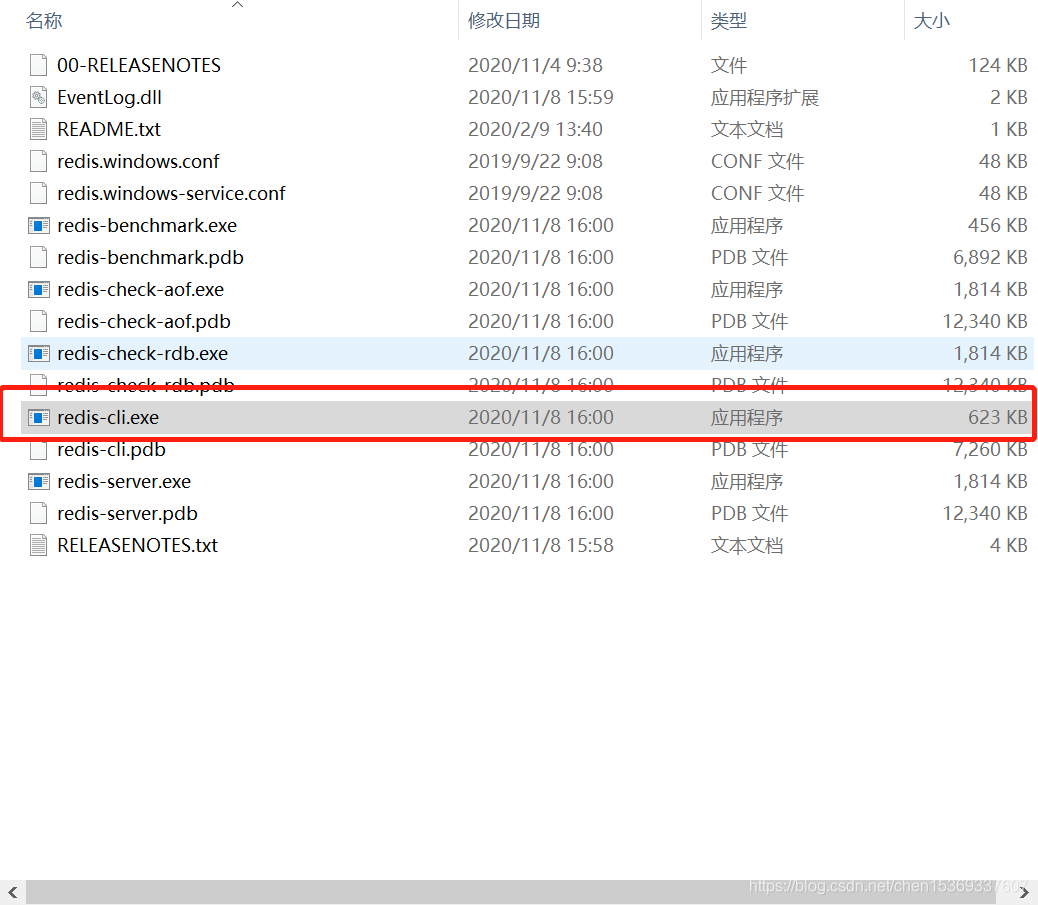Viewport: 1038px width, 905px height.
Task: Select the README.txt document icon
Action: click(x=39, y=130)
